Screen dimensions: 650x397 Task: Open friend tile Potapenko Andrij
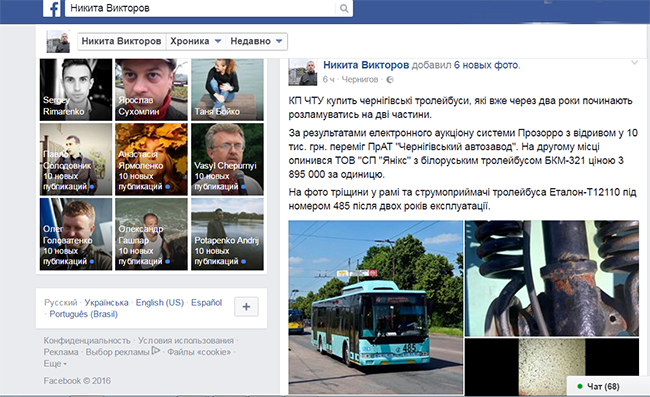click(x=227, y=234)
